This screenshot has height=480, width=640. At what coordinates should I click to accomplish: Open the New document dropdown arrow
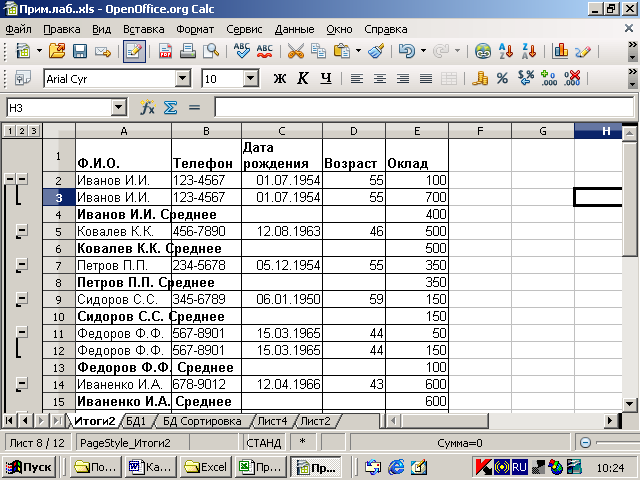point(40,51)
